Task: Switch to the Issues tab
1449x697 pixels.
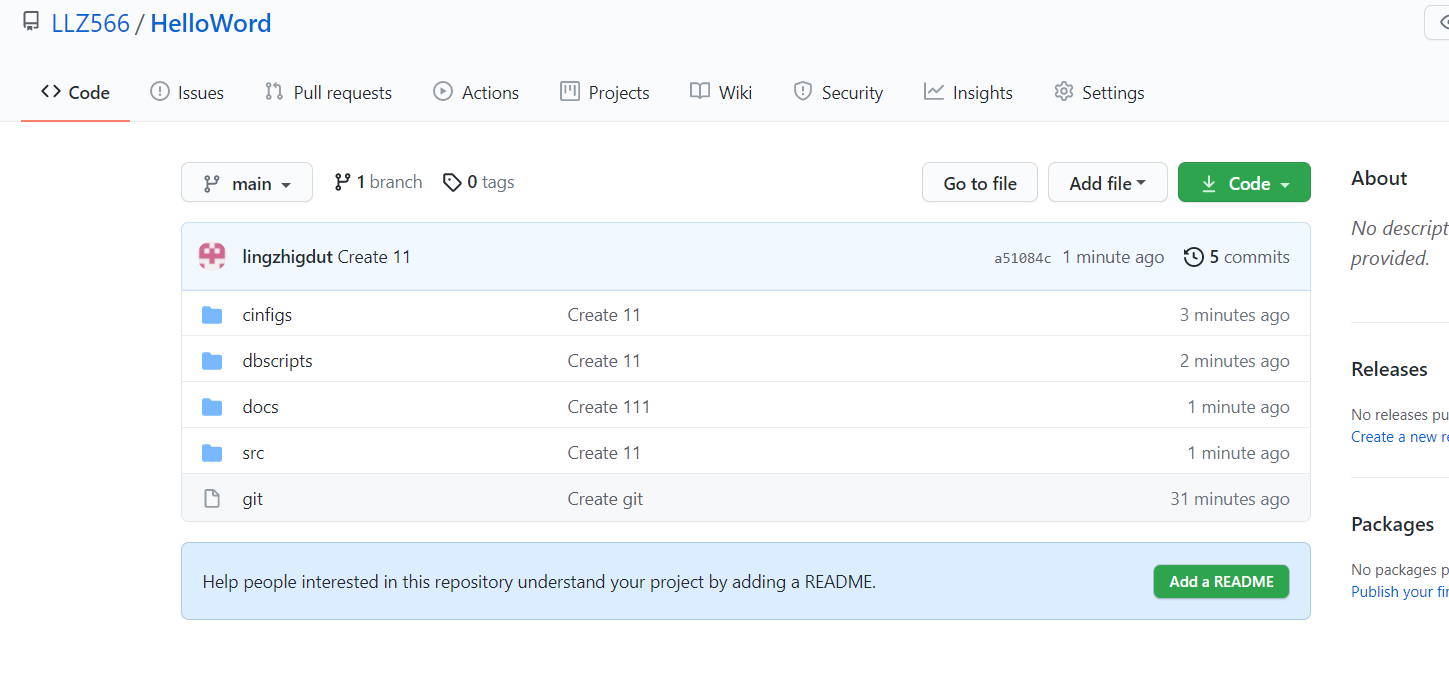Action: point(187,93)
